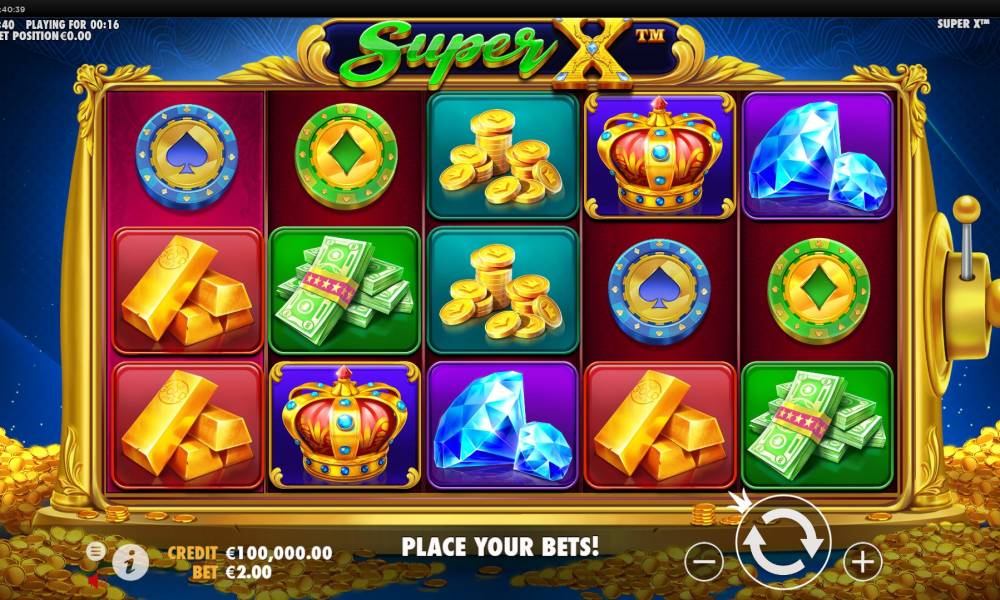Select the bottom-right cash stack symbol
Screen dimensions: 1000x600
click(818, 425)
